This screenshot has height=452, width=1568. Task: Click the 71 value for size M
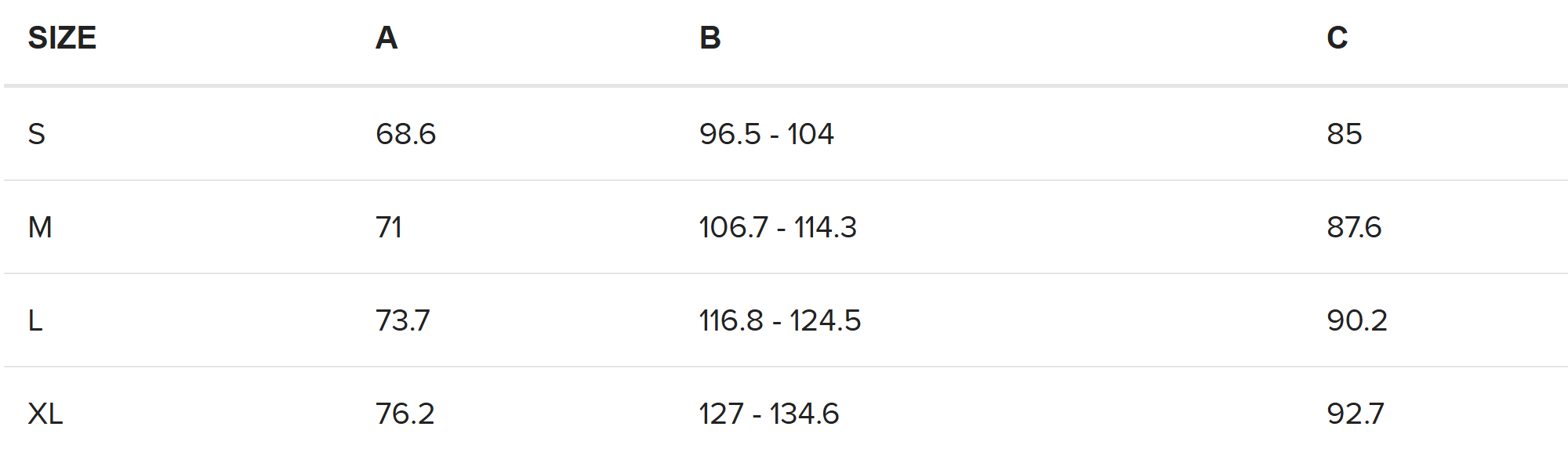coord(389,227)
